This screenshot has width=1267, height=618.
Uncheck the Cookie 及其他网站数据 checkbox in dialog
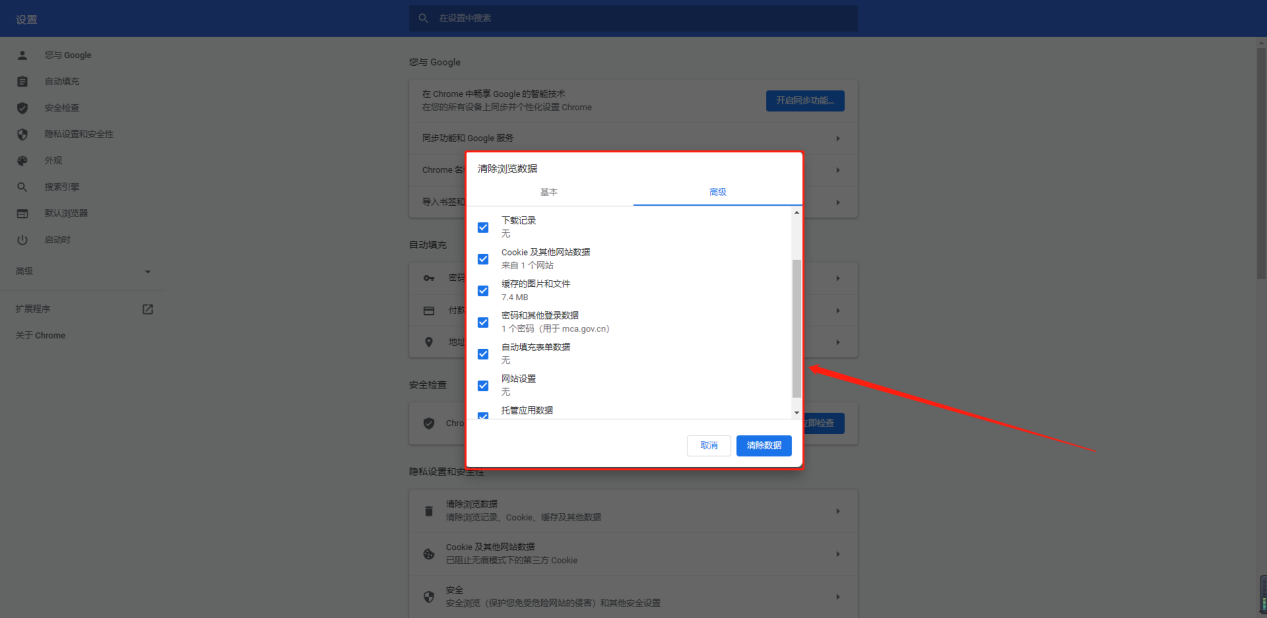(x=483, y=259)
